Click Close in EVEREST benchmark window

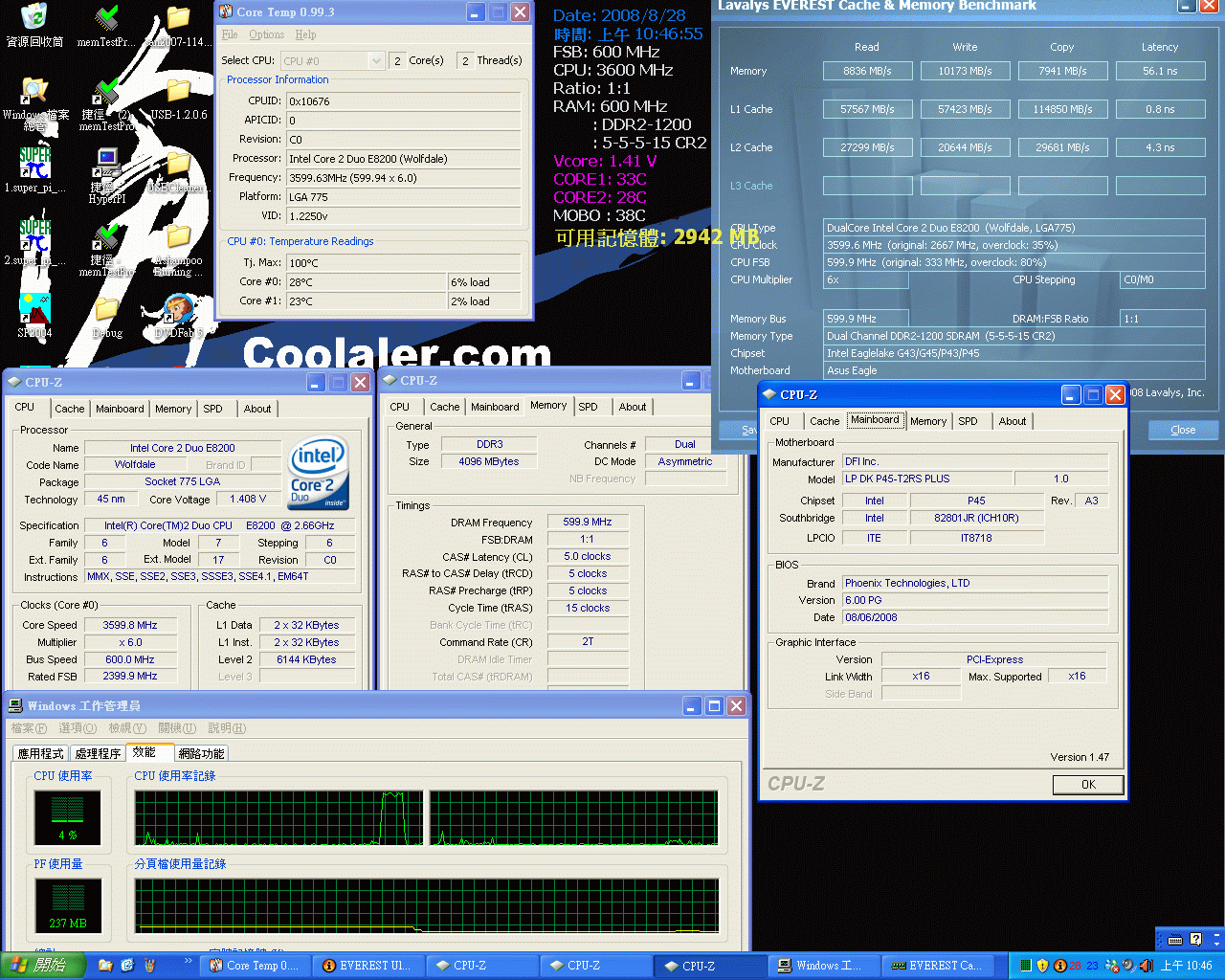pos(1183,430)
